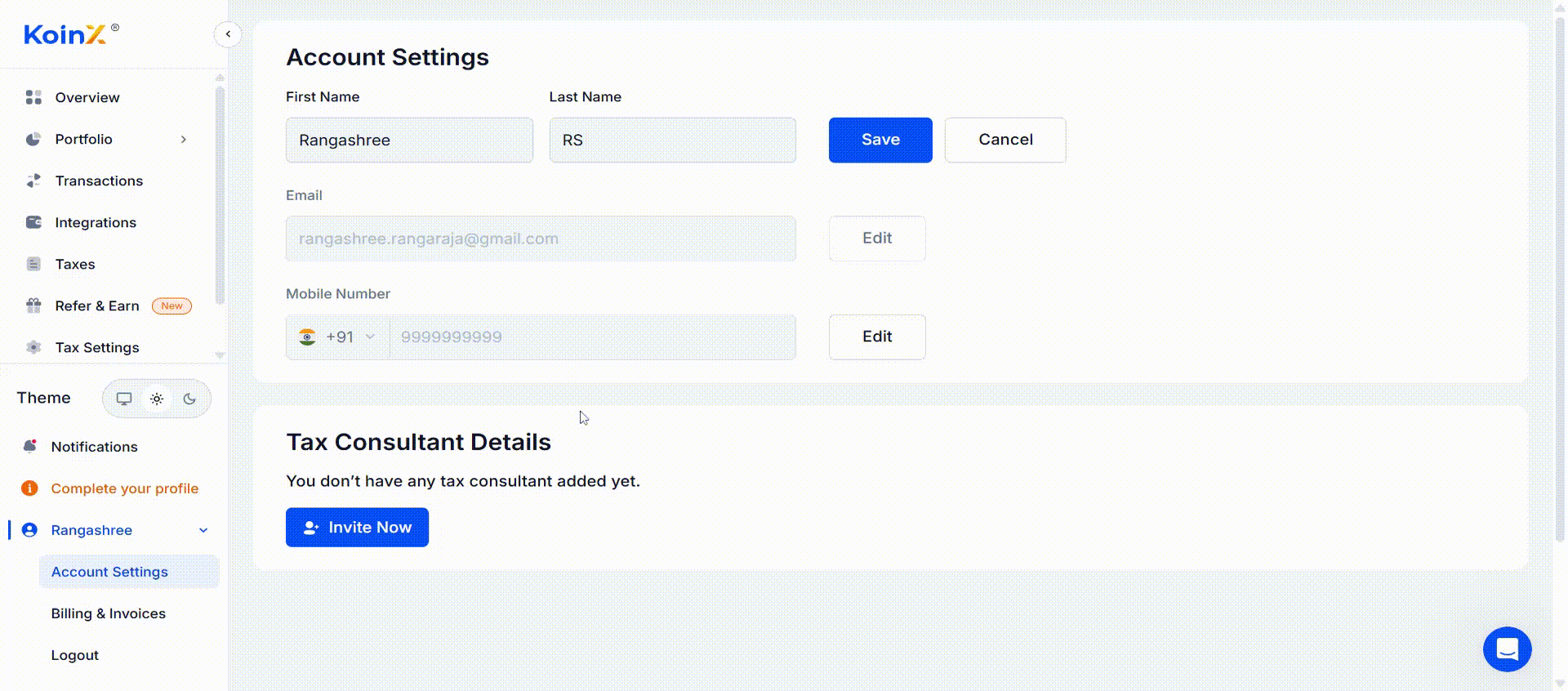Switch theme to system monitor mode
The width and height of the screenshot is (1568, 691).
coord(124,399)
